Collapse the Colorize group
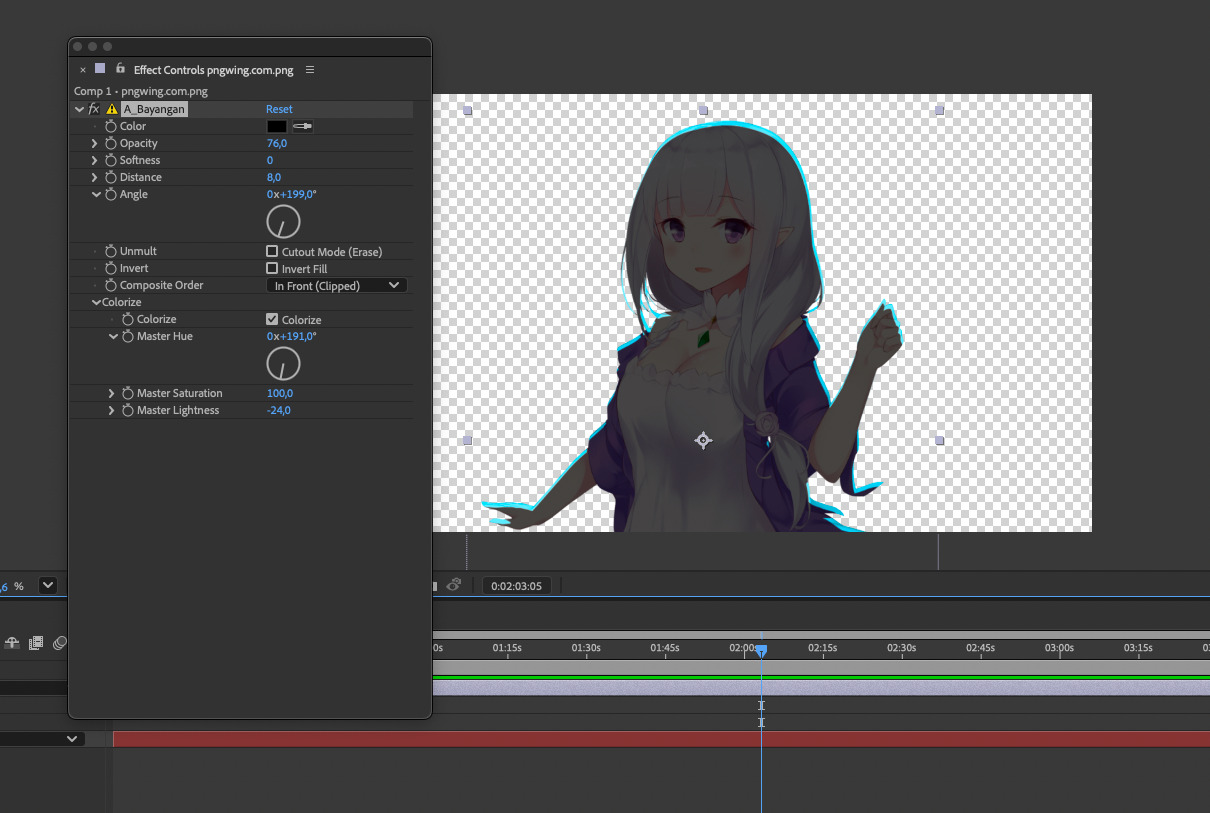Viewport: 1210px width, 813px height. (x=96, y=303)
